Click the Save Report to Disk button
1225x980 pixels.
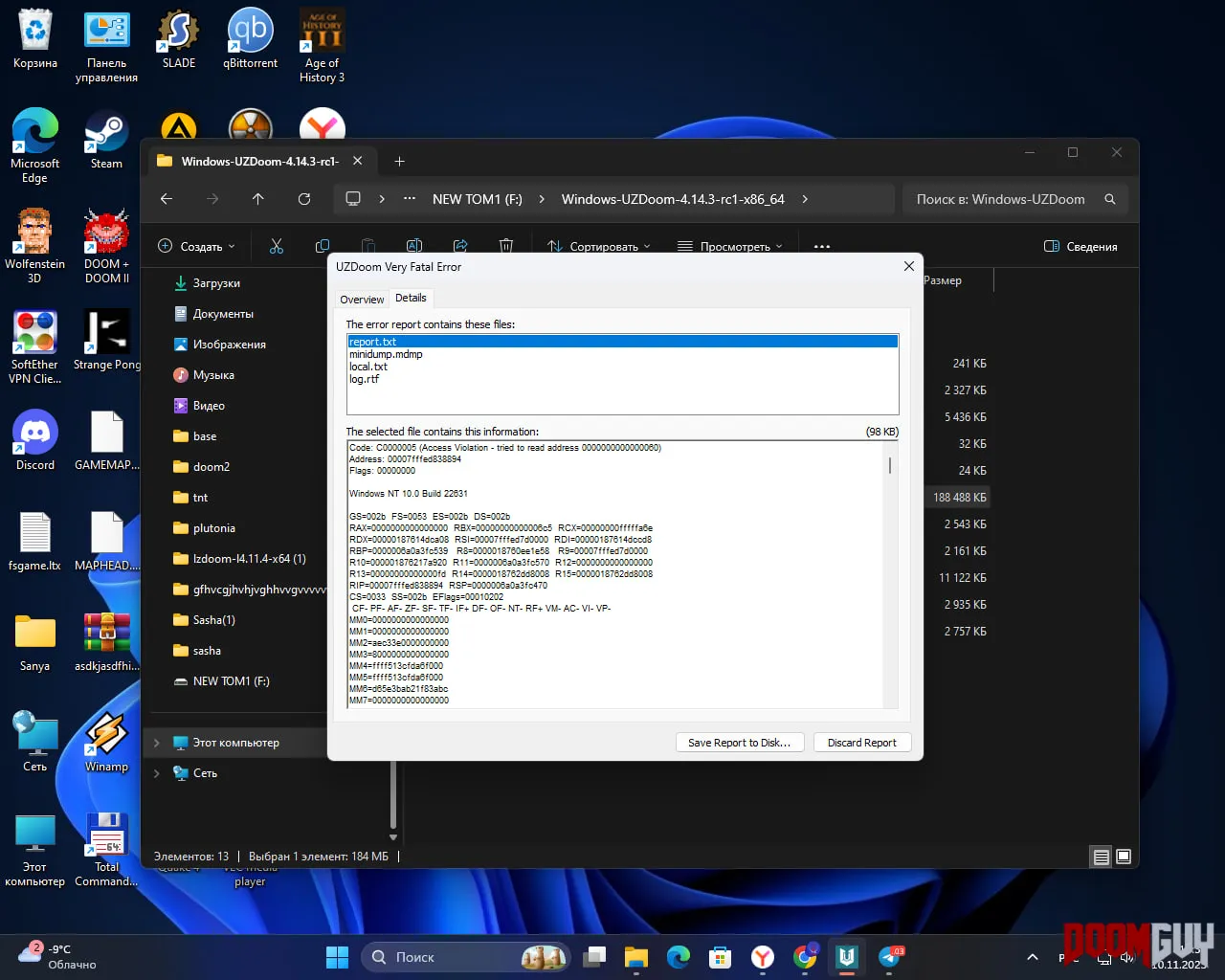tap(739, 743)
